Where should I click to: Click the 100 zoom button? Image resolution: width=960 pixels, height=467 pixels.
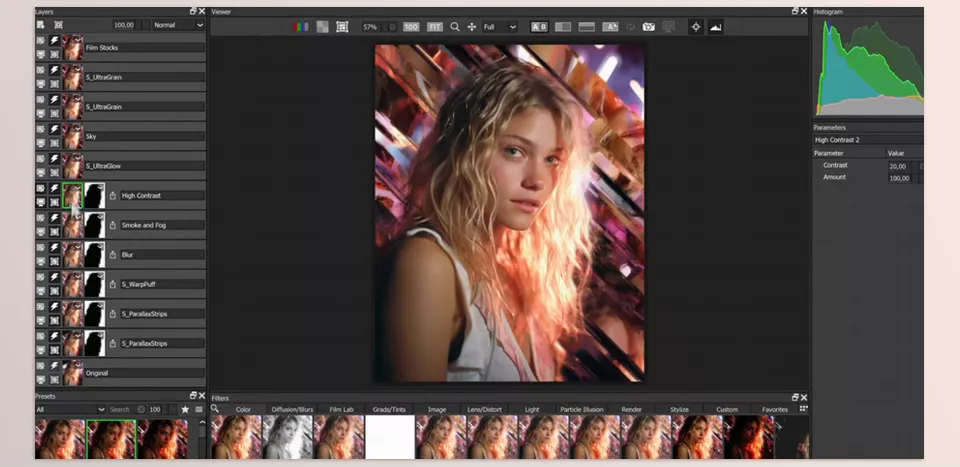pyautogui.click(x=411, y=27)
